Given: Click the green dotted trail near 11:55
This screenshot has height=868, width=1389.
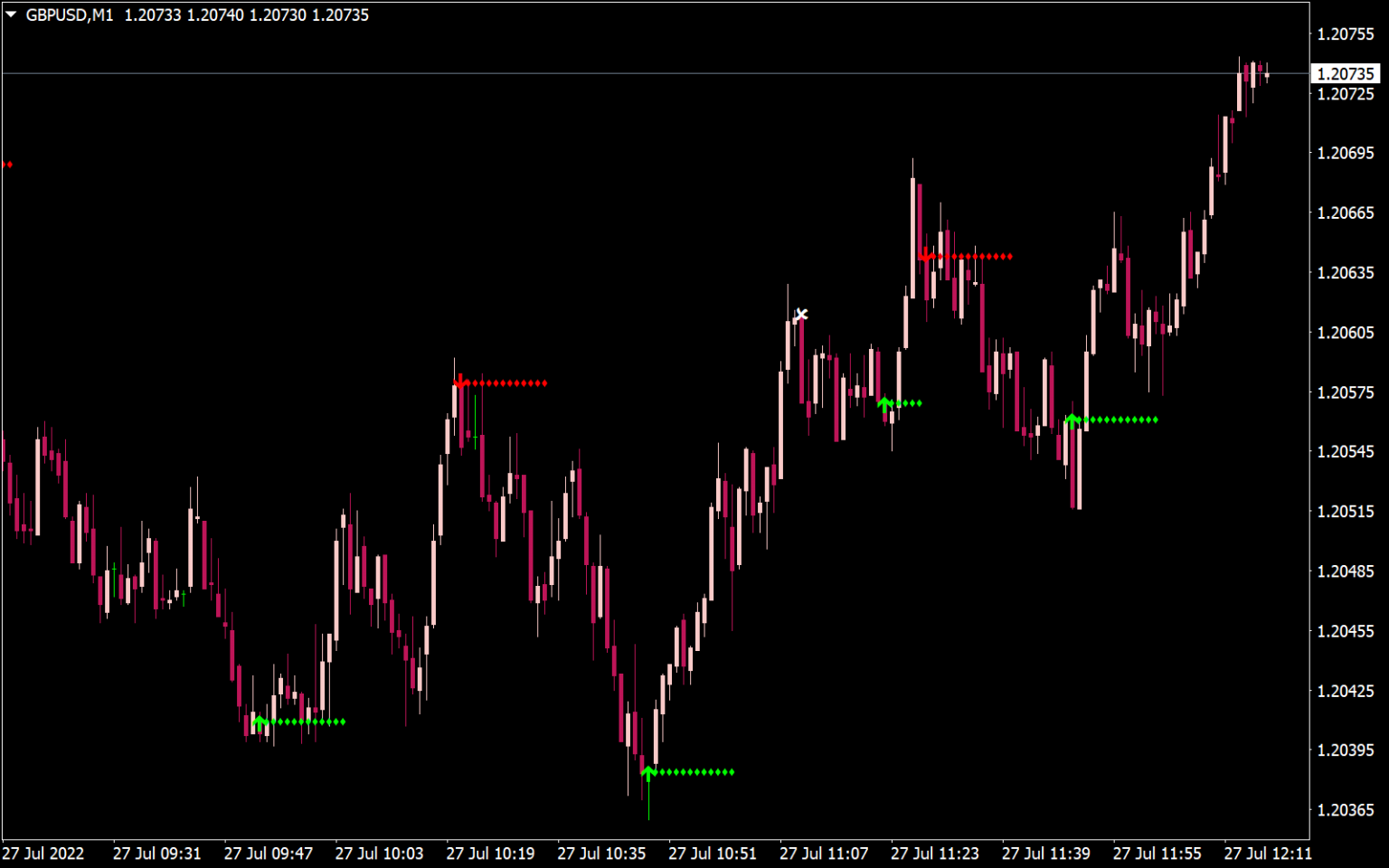Looking at the screenshot, I should (1121, 420).
